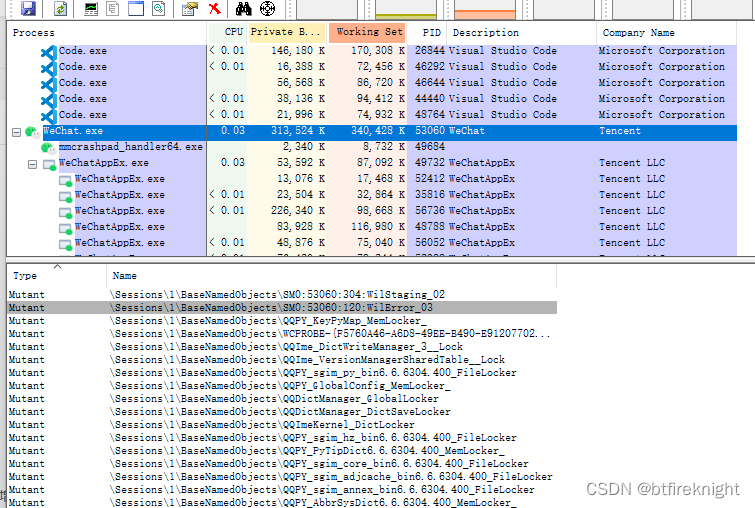
Task: Click the WeChatAppEx icon of PID 56736
Action: [65, 212]
